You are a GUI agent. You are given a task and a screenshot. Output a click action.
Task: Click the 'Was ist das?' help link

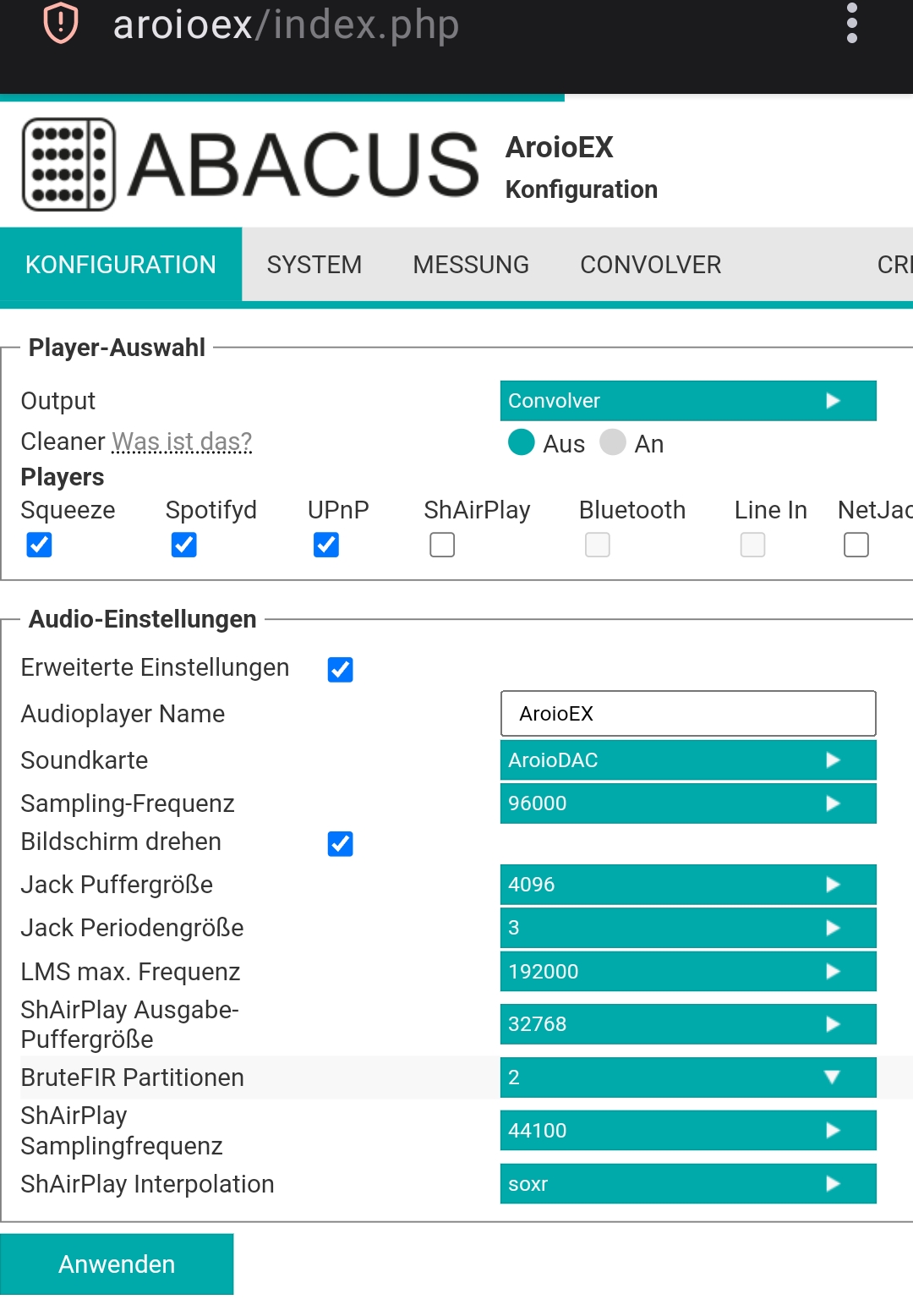point(182,441)
